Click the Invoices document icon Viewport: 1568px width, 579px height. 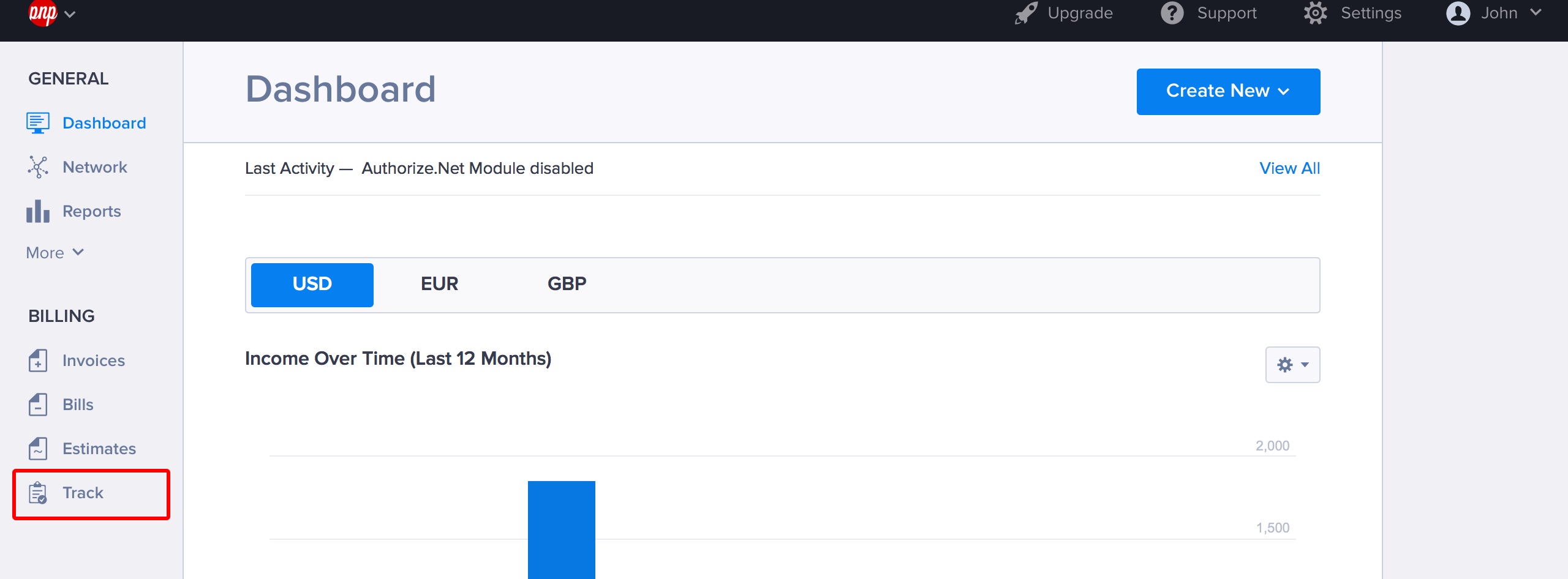pos(37,360)
